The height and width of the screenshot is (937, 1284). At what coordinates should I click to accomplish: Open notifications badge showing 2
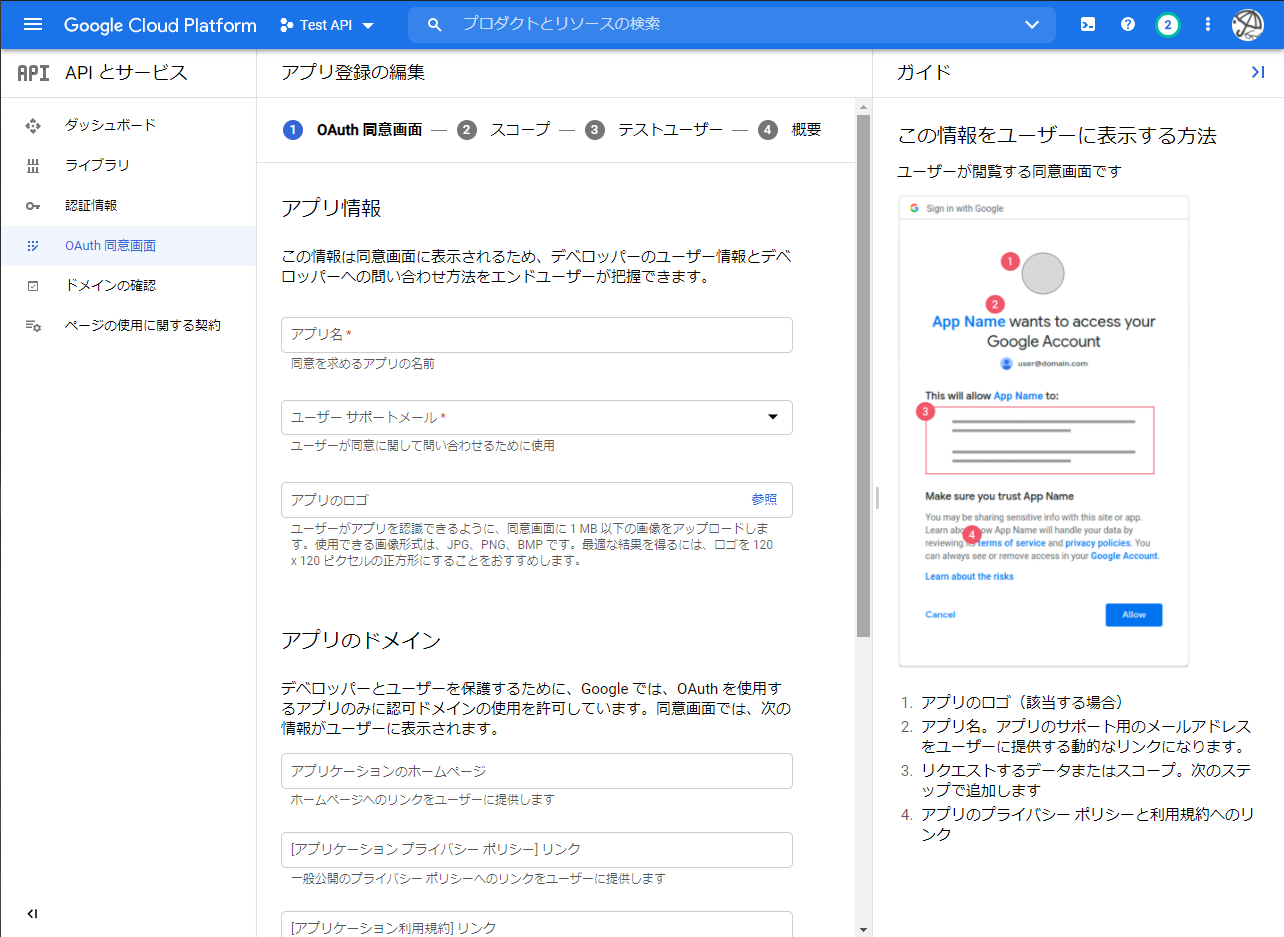[1167, 25]
